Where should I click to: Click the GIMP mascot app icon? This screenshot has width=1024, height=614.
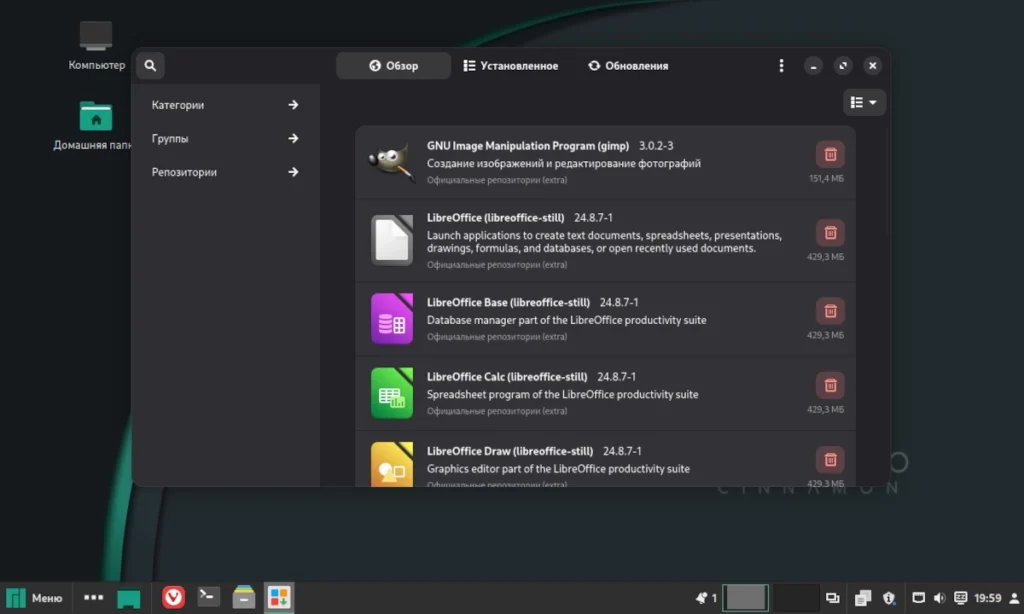click(392, 161)
